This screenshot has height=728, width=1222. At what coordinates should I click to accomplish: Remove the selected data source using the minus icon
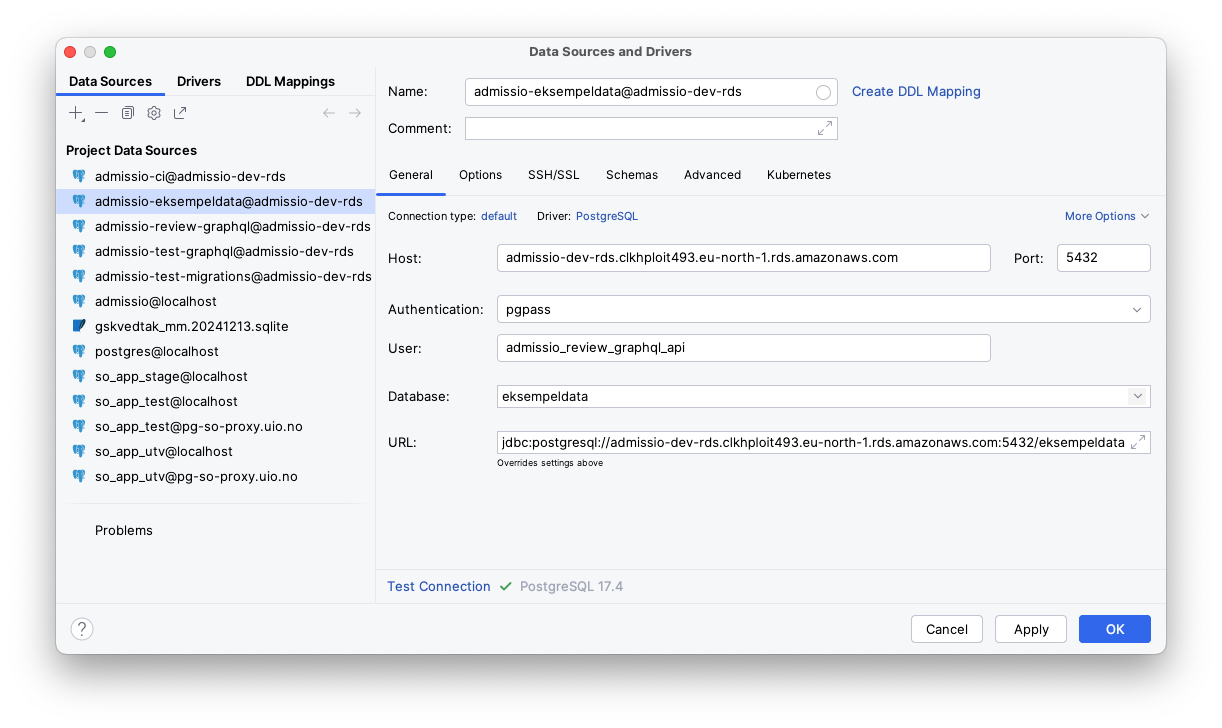pos(103,113)
